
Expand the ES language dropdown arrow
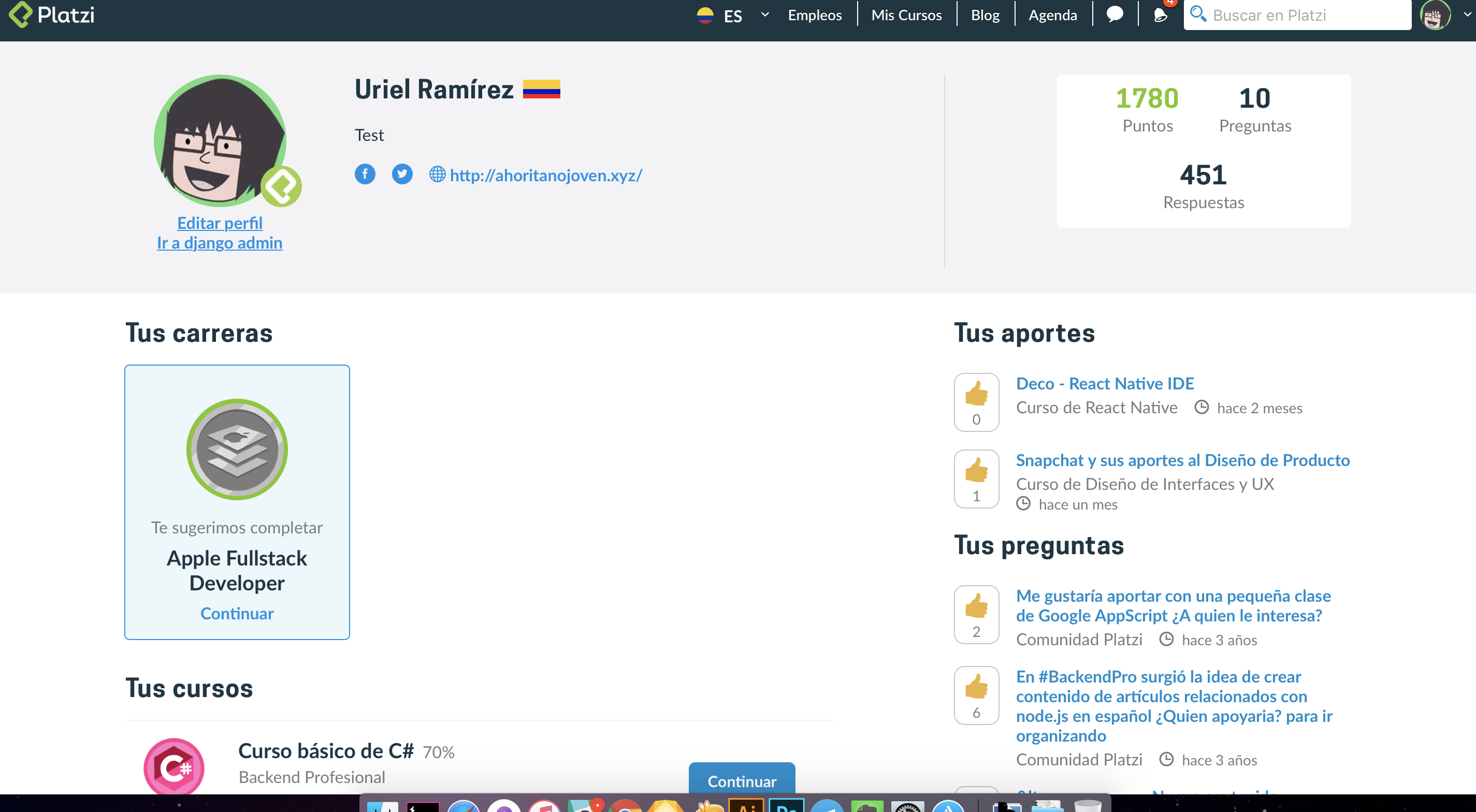[x=765, y=15]
